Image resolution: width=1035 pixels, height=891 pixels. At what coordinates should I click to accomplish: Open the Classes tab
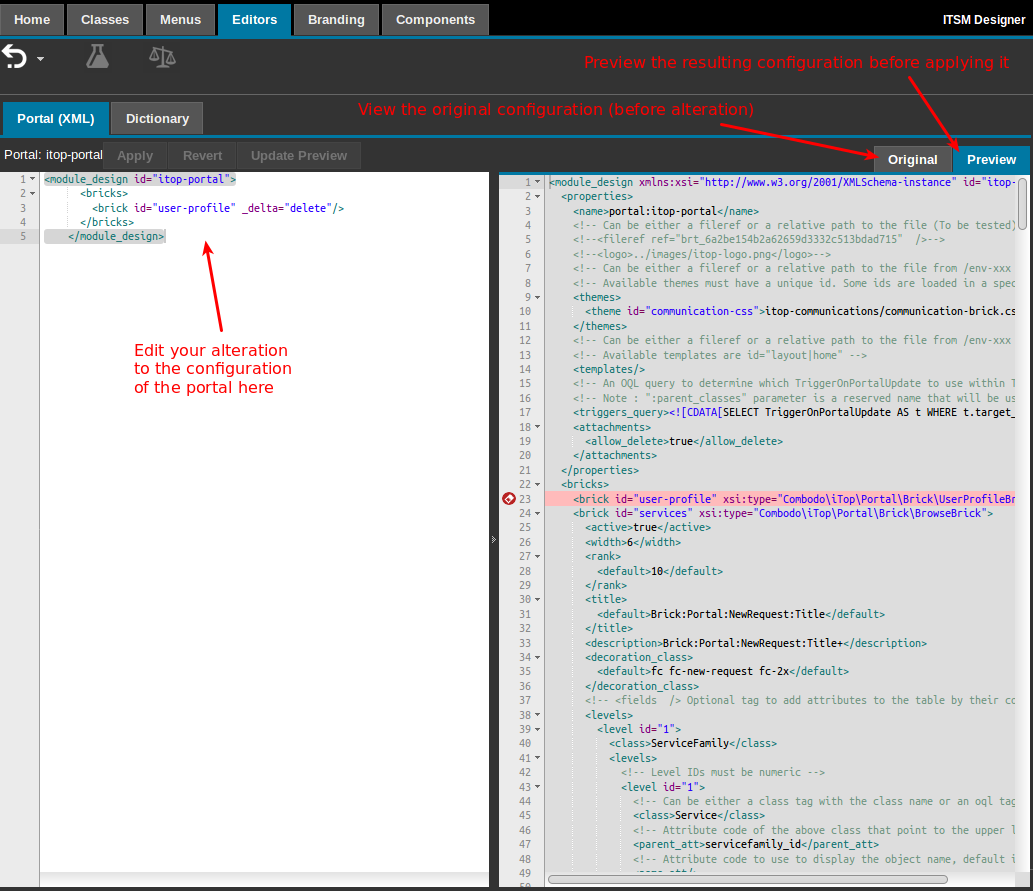(x=105, y=19)
